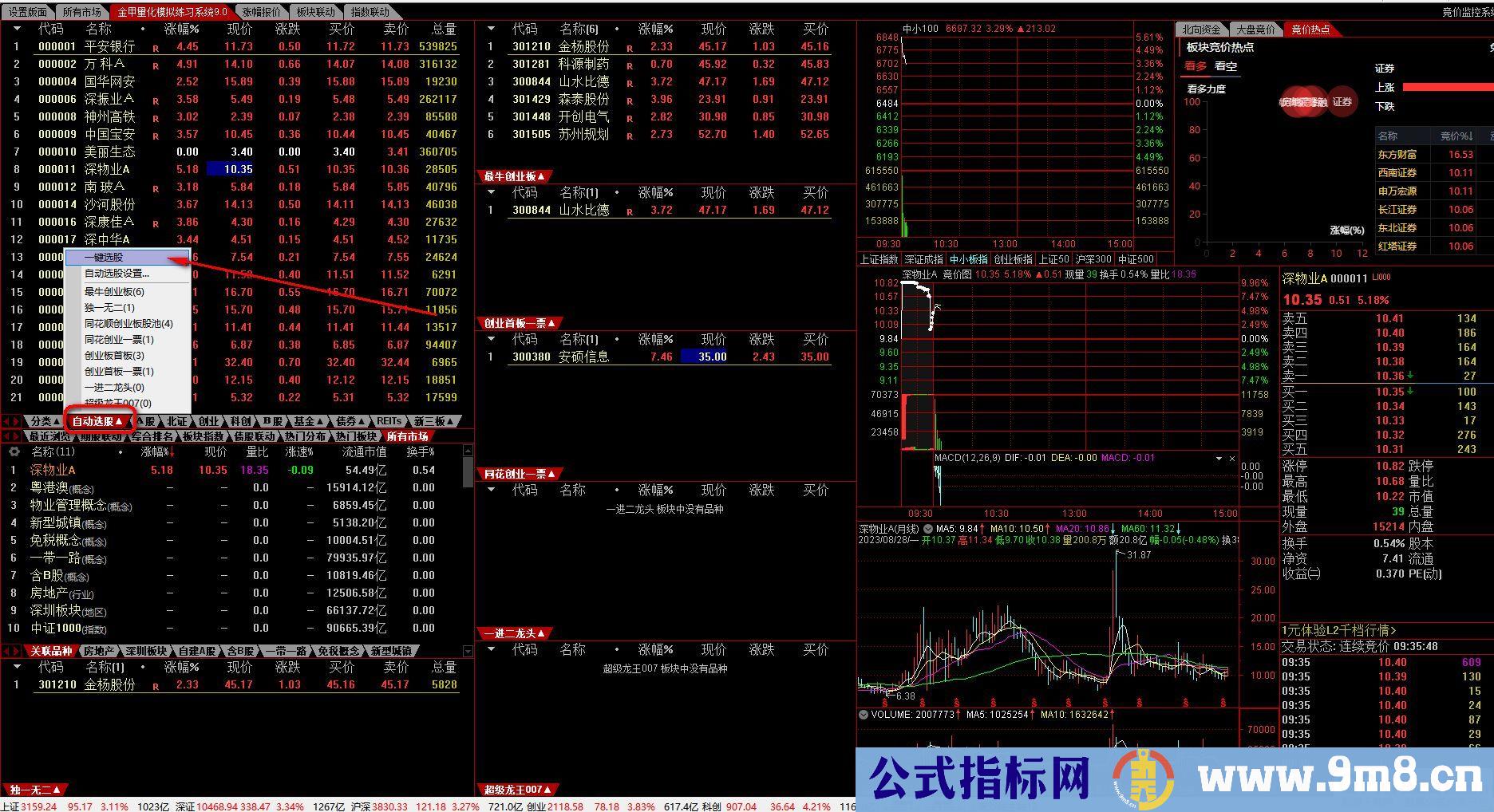The width and height of the screenshot is (1494, 812).
Task: Open the gear settings icon beside 名称(11)
Action: (14, 451)
